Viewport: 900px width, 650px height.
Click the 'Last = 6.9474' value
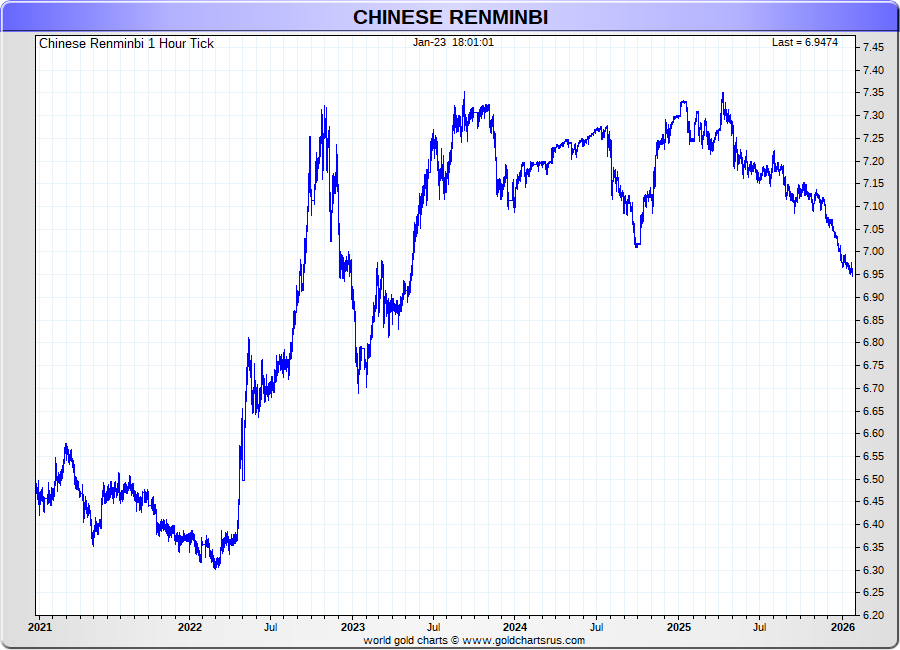(805, 42)
